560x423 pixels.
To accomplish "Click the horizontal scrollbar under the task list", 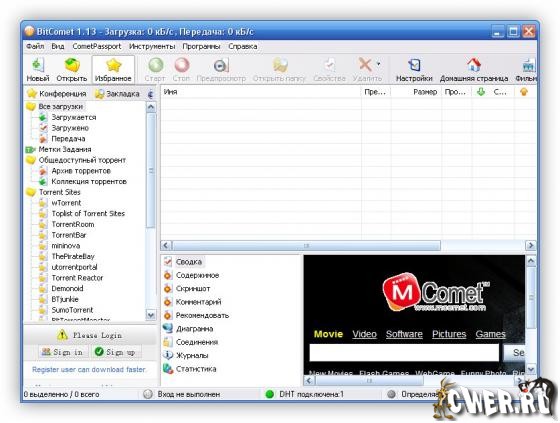I will [x=306, y=245].
